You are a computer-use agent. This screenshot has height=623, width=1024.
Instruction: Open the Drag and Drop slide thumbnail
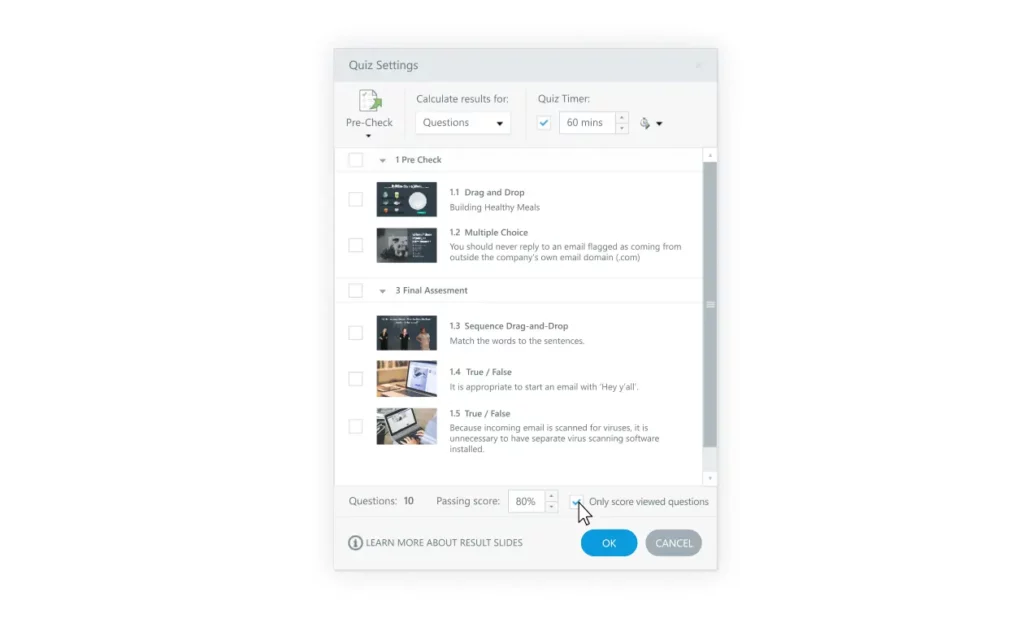click(x=406, y=199)
